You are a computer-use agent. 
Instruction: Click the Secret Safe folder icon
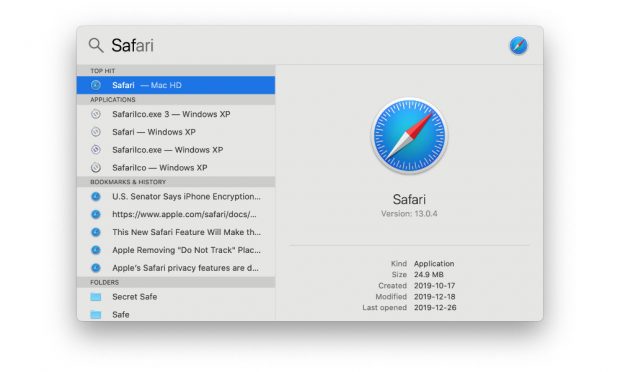tap(96, 297)
